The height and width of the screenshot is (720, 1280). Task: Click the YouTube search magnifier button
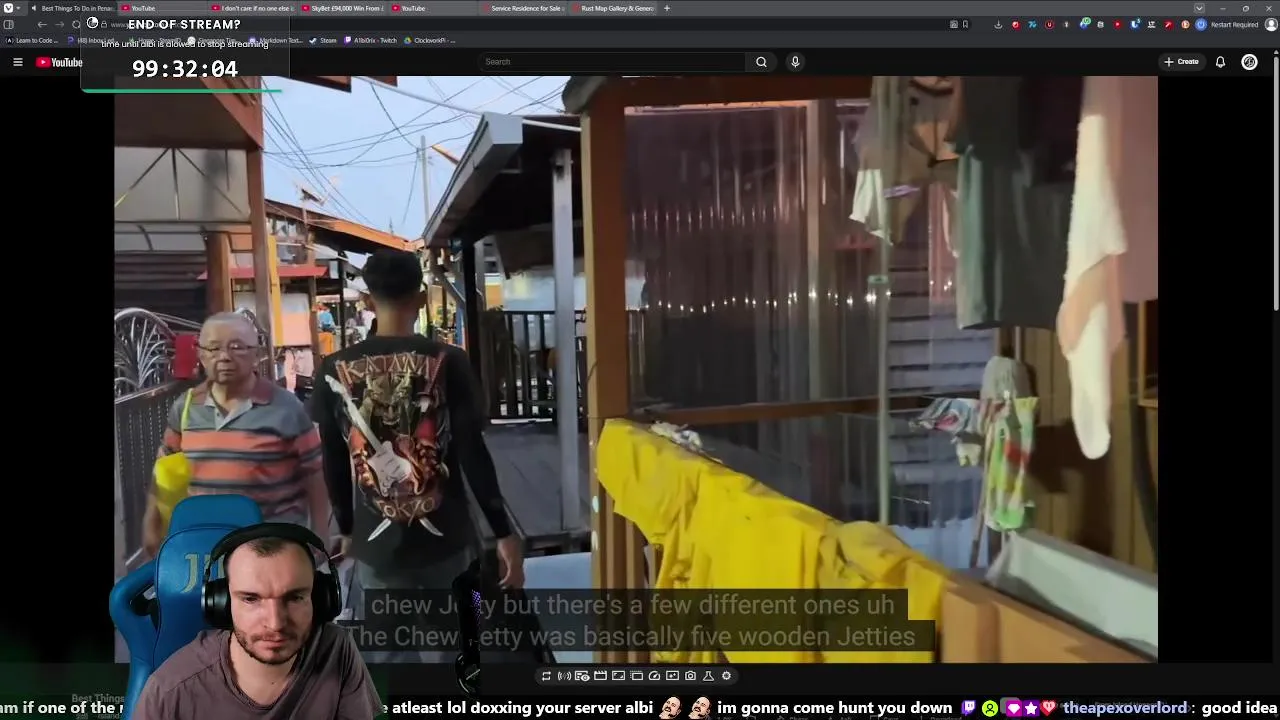click(x=761, y=62)
